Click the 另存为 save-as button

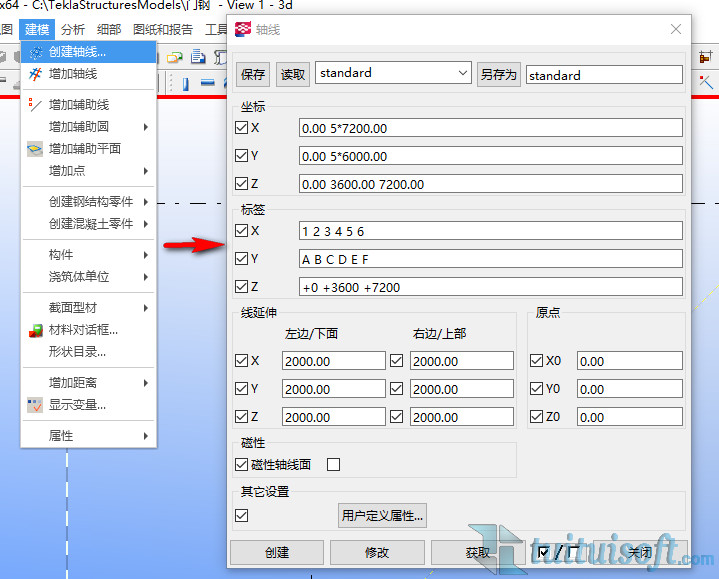[x=498, y=74]
